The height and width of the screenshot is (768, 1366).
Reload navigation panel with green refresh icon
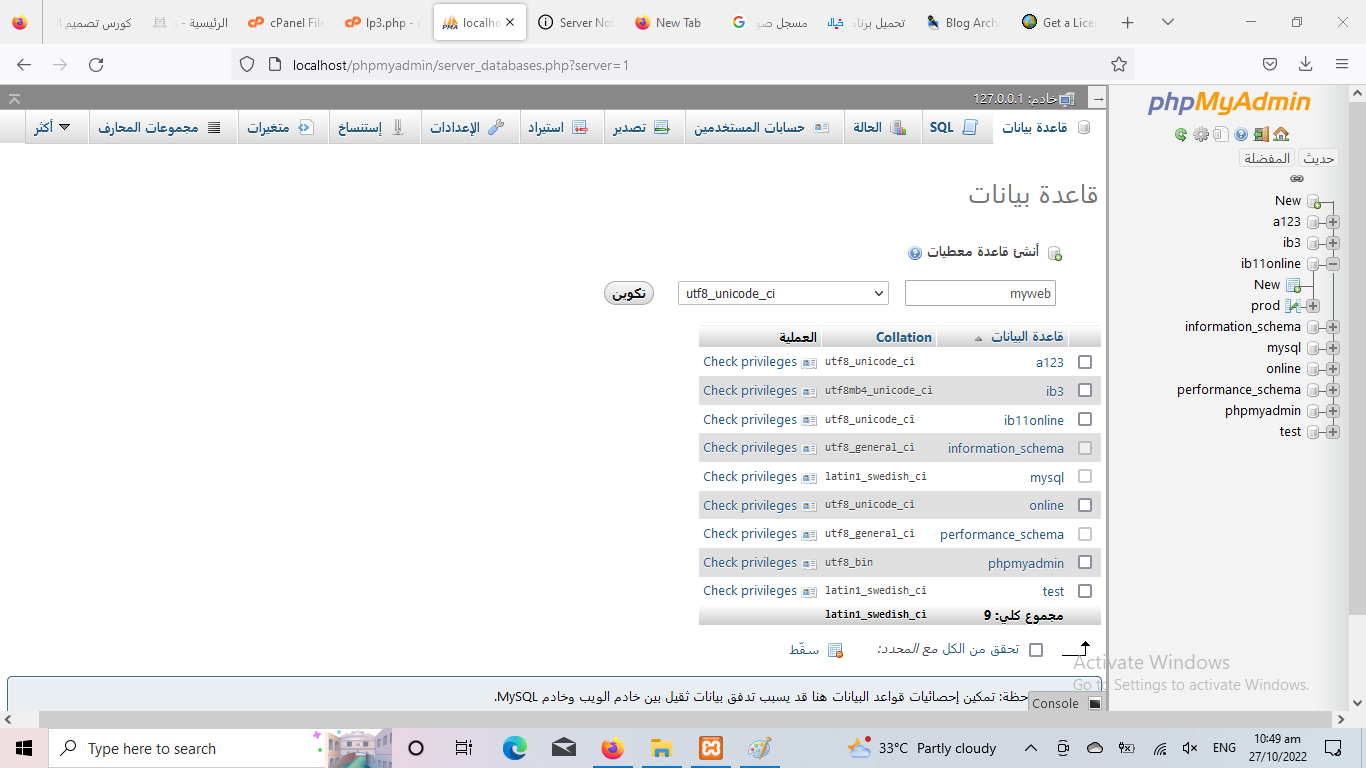pos(1181,134)
